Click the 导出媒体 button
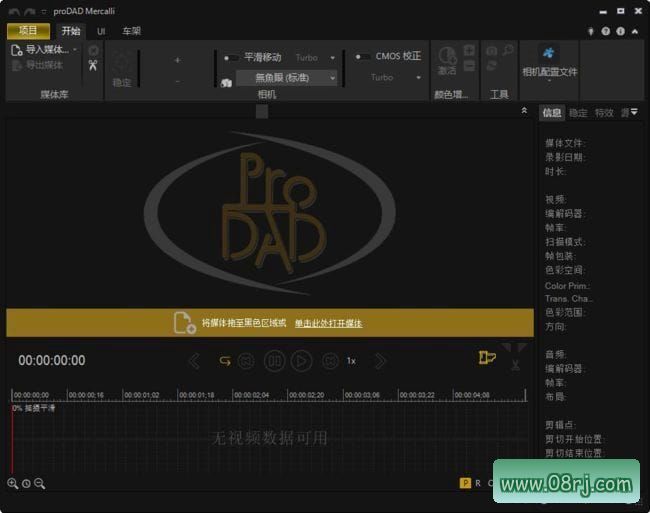Viewport: 650px width, 513px height. 38,65
